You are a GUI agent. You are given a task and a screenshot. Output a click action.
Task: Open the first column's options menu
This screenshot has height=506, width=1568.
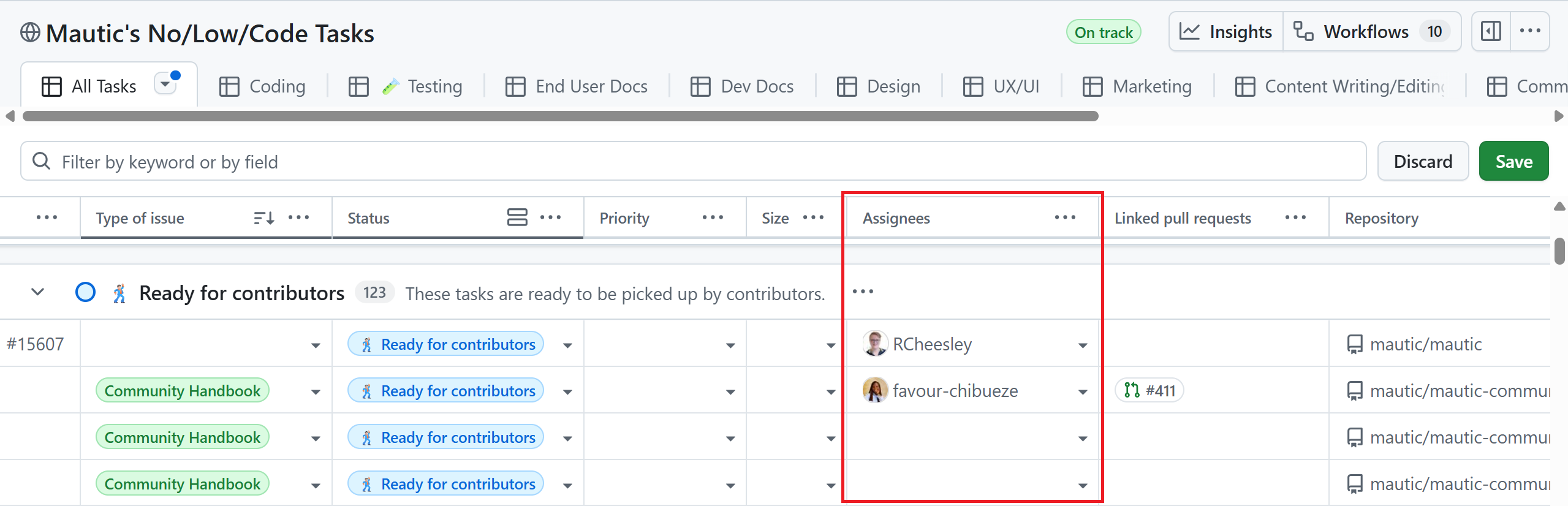pos(47,217)
